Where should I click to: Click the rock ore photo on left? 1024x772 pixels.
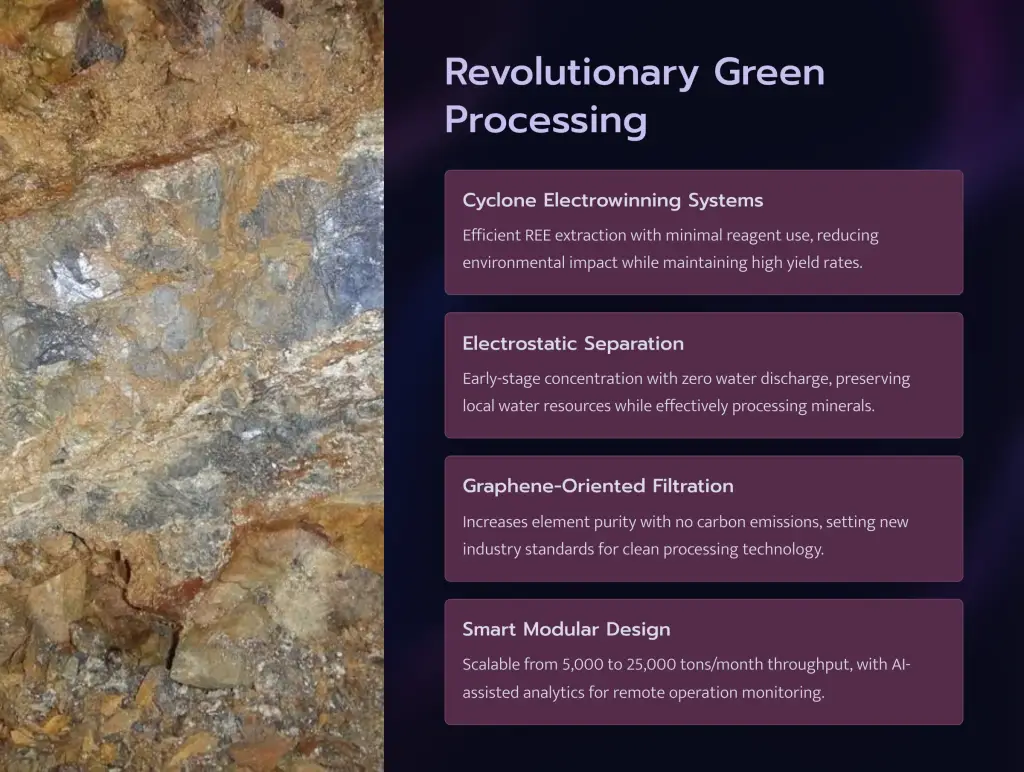click(191, 386)
